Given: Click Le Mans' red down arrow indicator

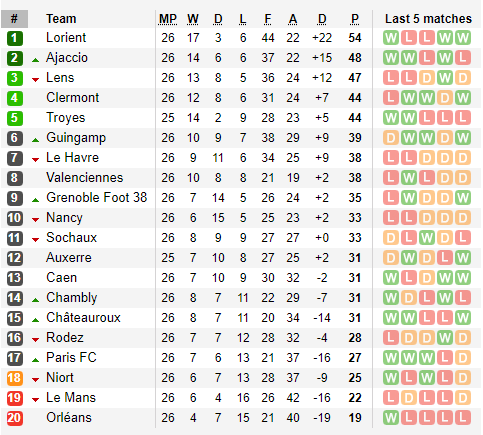Looking at the screenshot, I should 35,400.
